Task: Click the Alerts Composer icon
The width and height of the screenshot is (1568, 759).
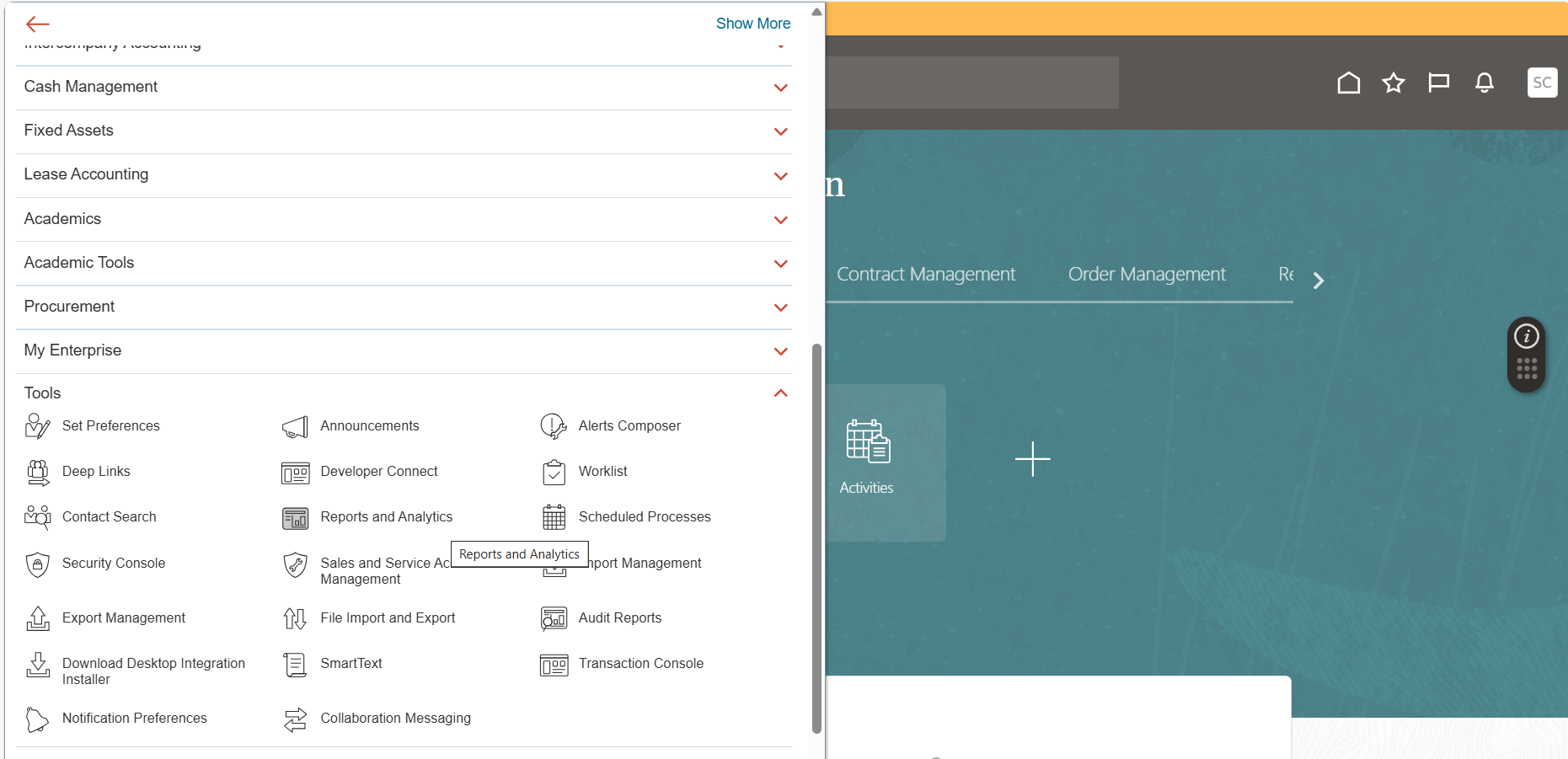Action: [x=554, y=426]
